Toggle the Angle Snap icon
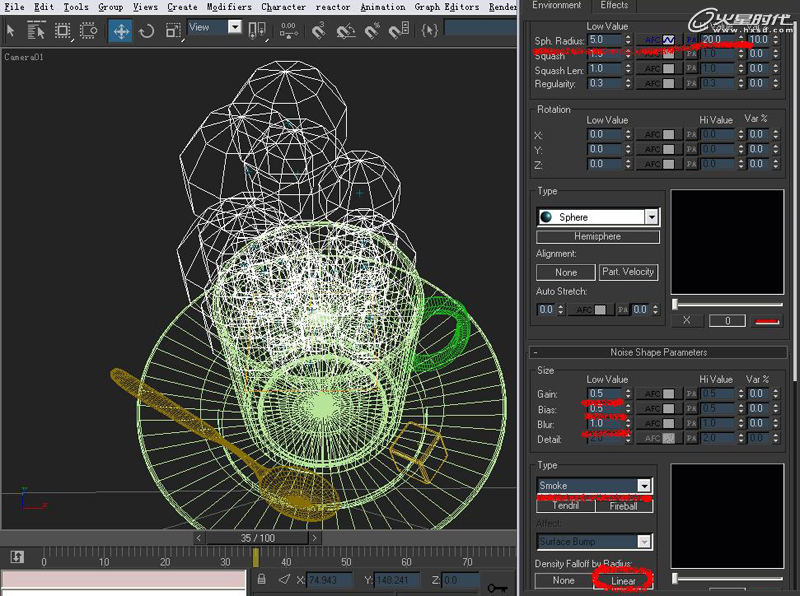Image resolution: width=800 pixels, height=596 pixels. pos(346,31)
